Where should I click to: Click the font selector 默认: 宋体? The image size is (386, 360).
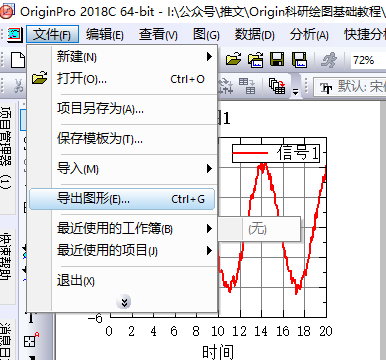(350, 87)
